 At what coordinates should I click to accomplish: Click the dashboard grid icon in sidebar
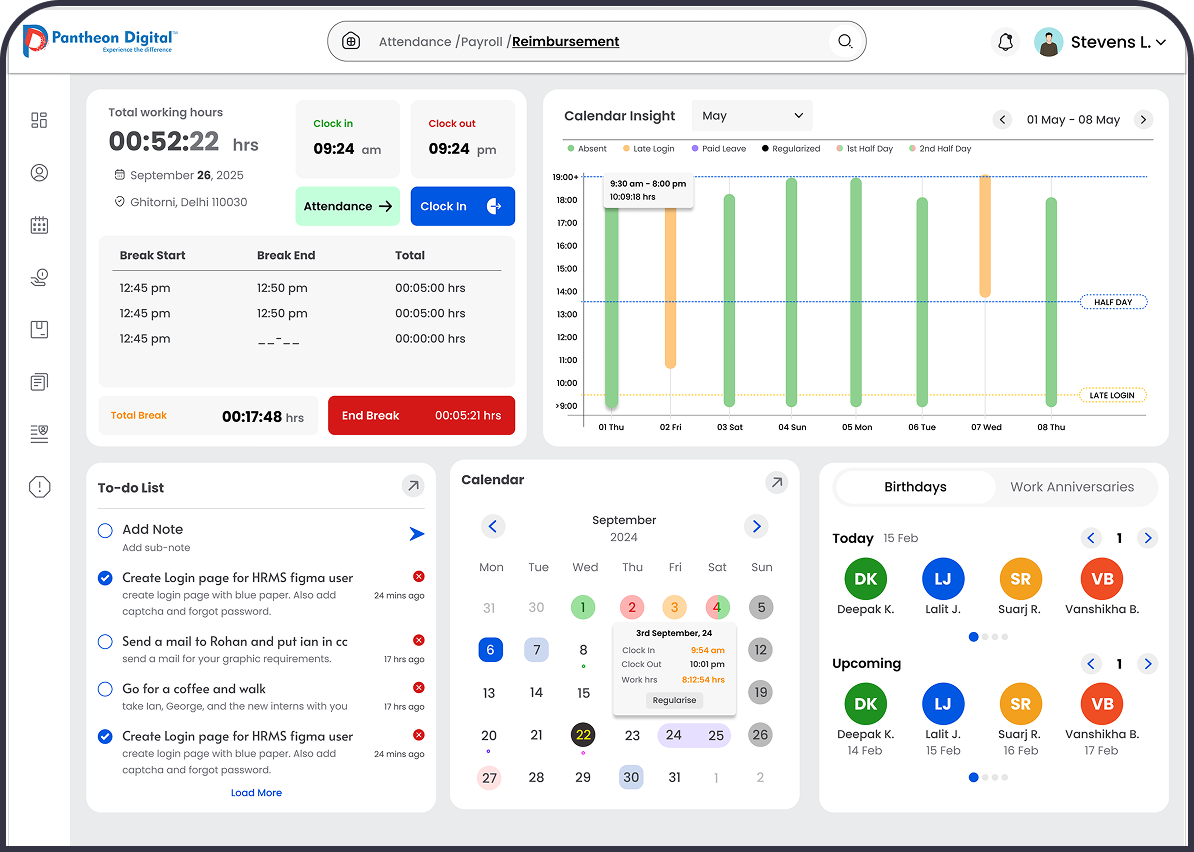pos(39,120)
